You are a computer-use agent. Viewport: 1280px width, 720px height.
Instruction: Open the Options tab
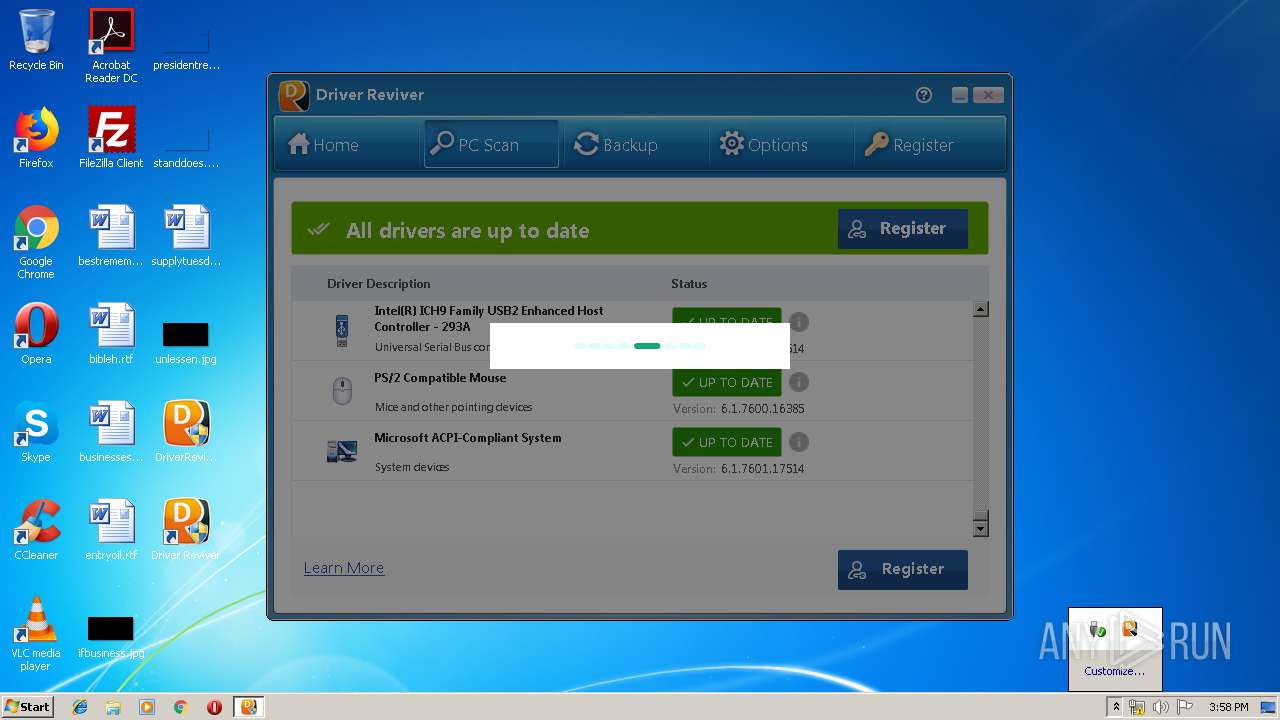[x=764, y=145]
